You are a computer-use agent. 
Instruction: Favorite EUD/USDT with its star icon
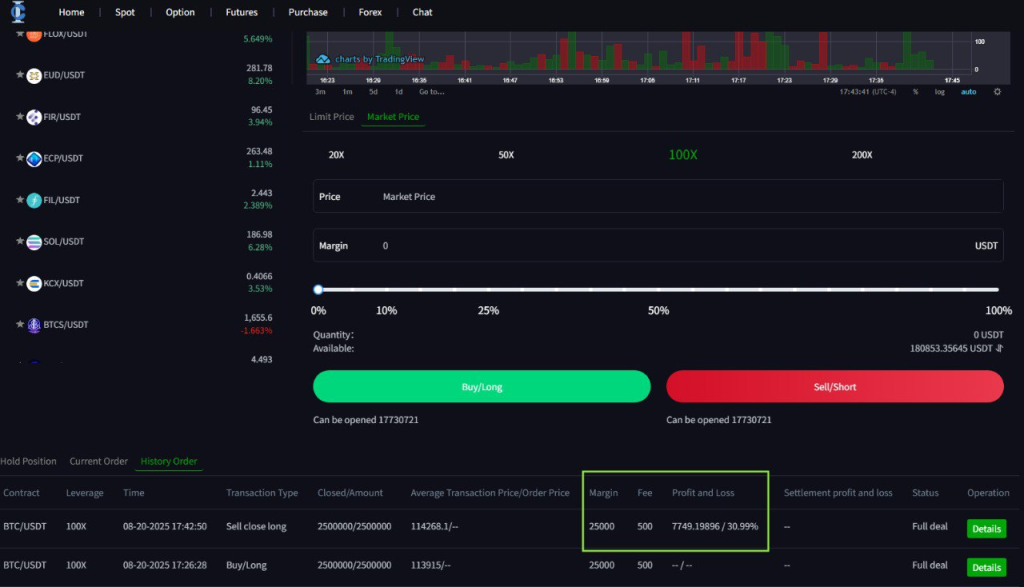[20, 76]
